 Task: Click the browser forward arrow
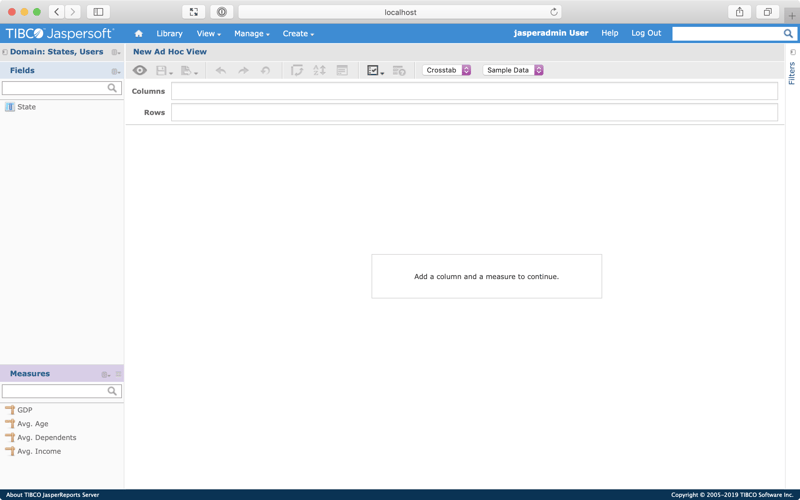click(x=72, y=12)
